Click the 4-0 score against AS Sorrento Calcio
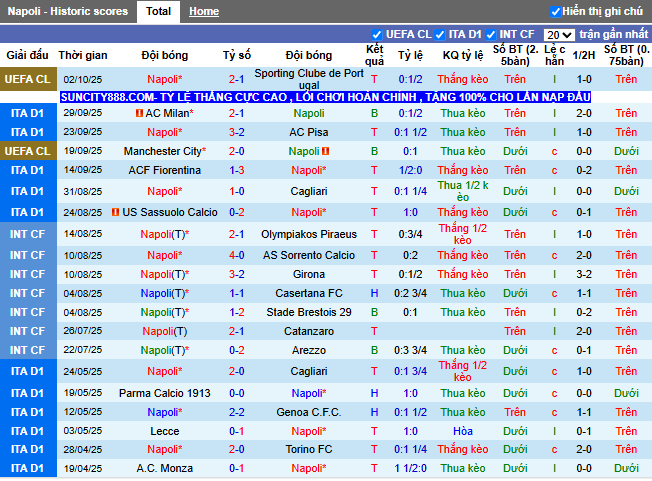Viewport: 652px width, 481px height. coord(237,255)
